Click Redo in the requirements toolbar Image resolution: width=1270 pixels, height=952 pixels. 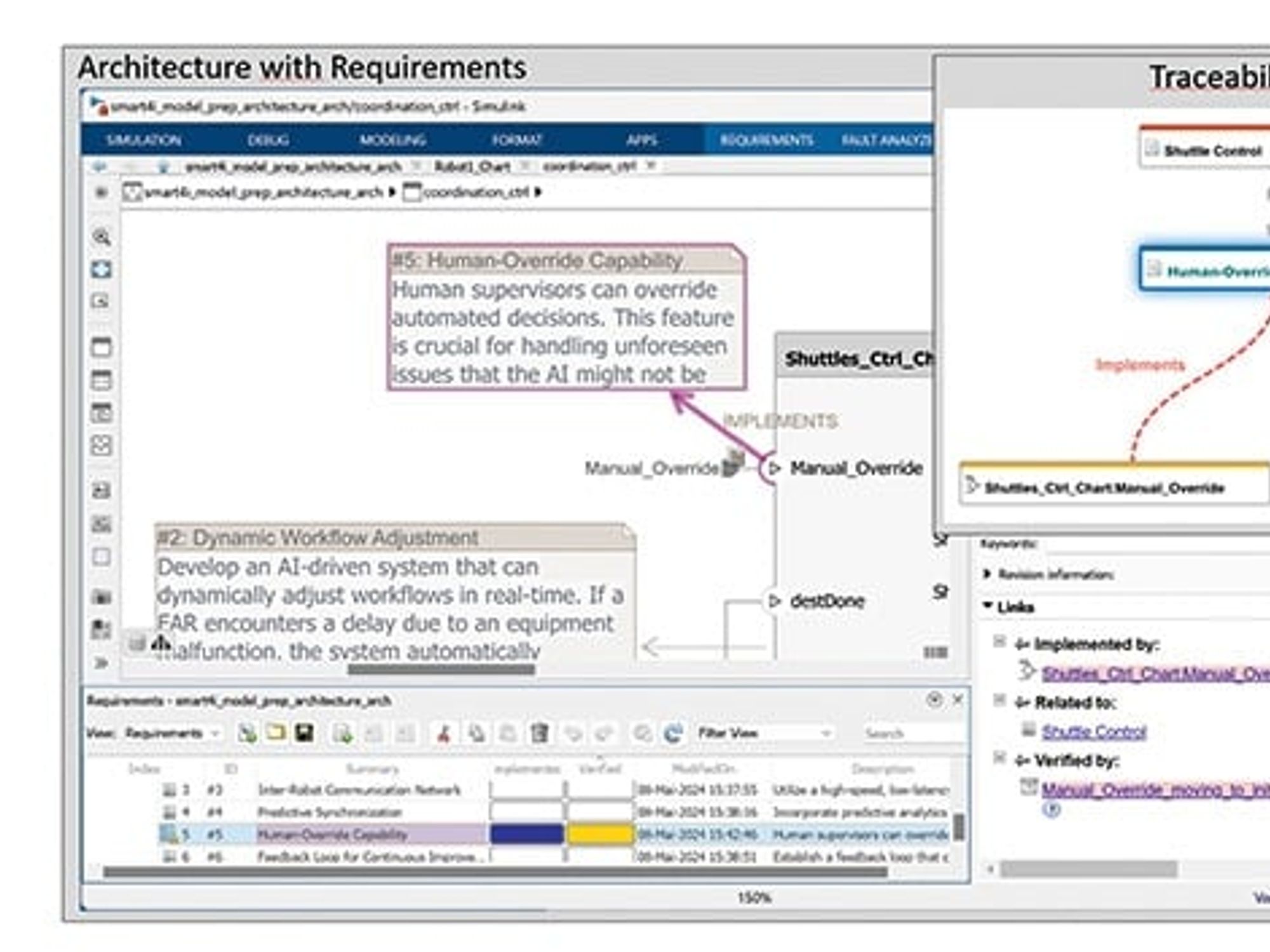[604, 734]
